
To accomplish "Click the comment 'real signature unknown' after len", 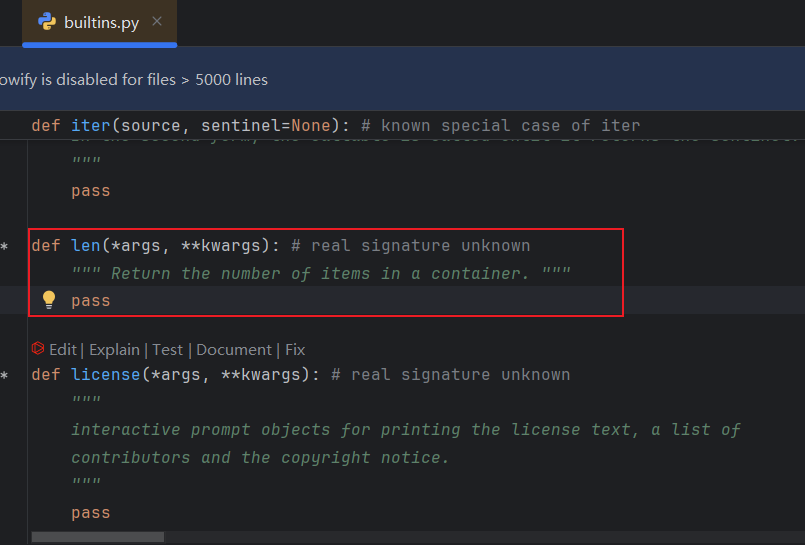I will tap(411, 245).
